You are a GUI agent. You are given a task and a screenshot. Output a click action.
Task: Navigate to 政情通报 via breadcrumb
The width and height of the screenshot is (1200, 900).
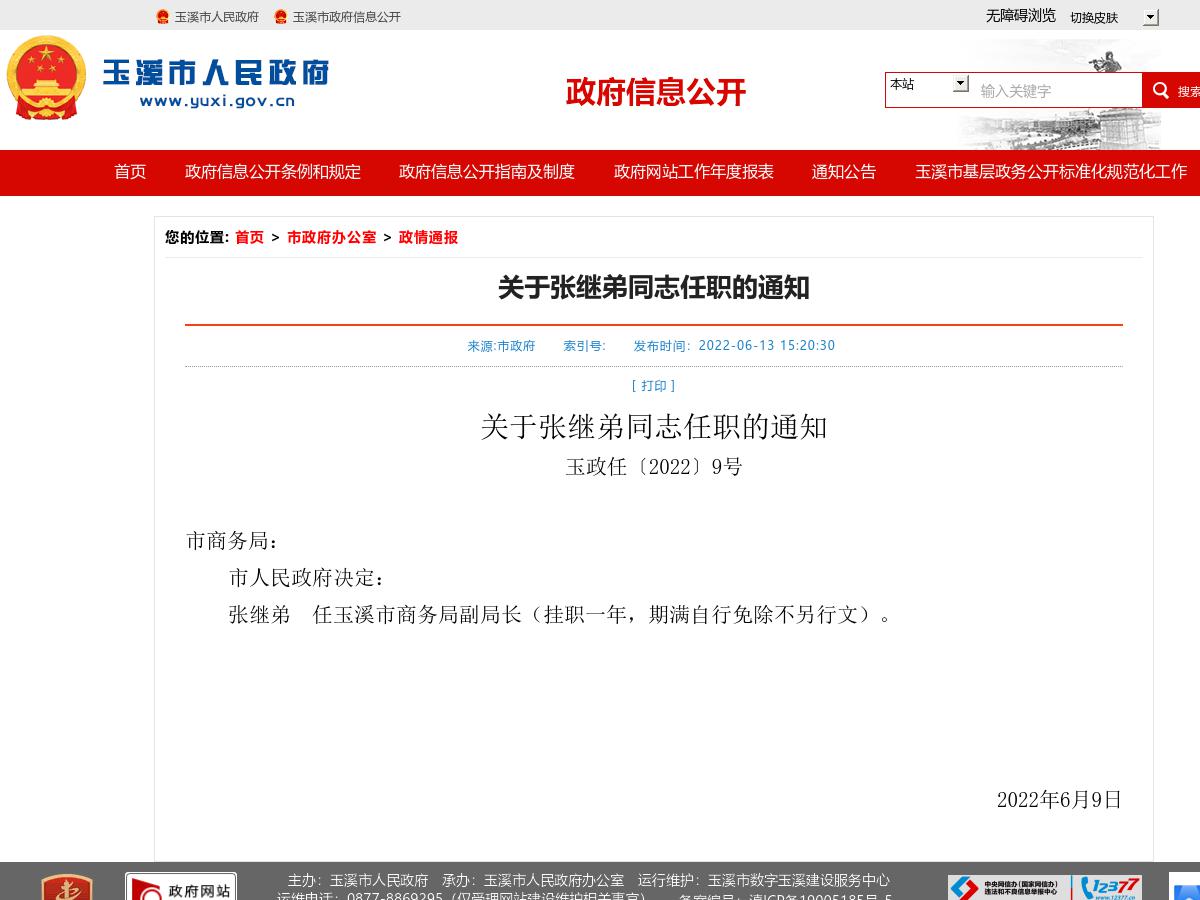427,238
